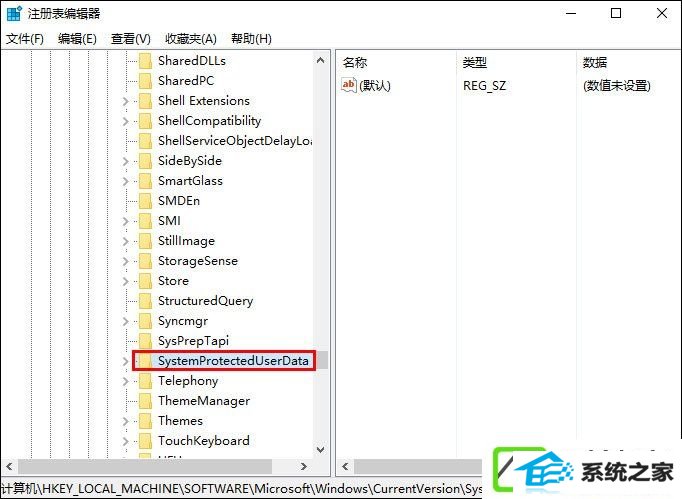Open the 文件(F) menu
Screen dimensions: 682x499
(25, 39)
